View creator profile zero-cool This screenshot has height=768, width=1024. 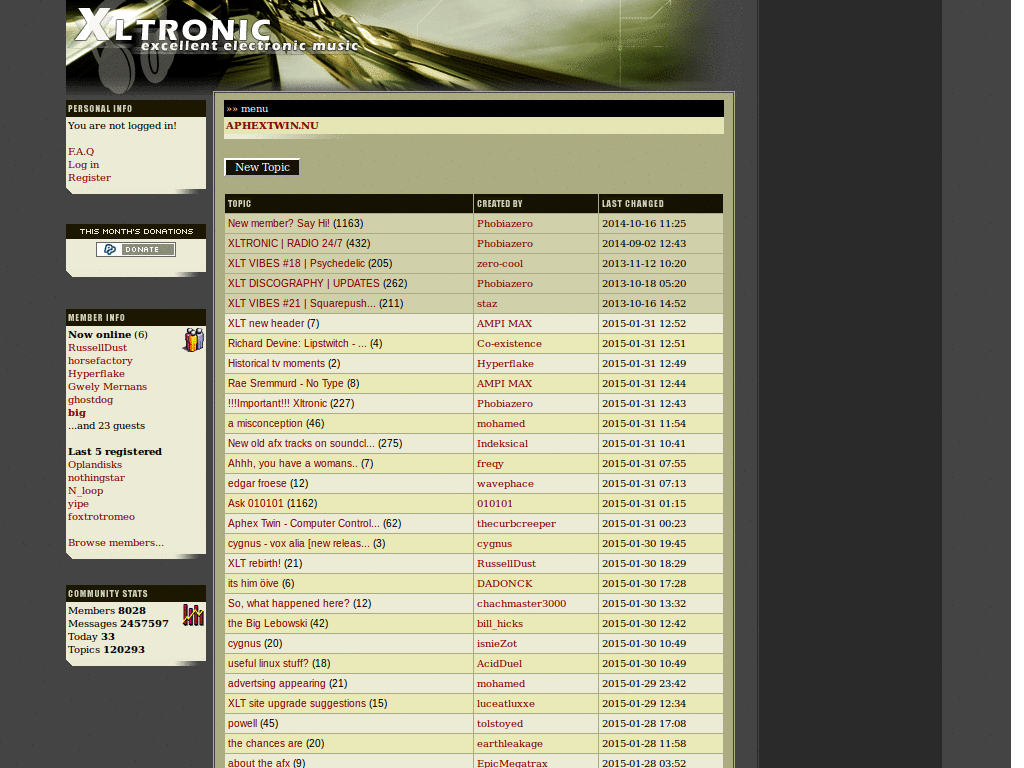[x=500, y=264]
